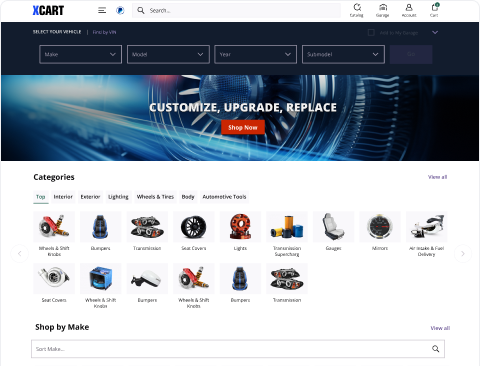
Task: Collapse the vehicle selector with the chevron
Action: pyautogui.click(x=435, y=32)
